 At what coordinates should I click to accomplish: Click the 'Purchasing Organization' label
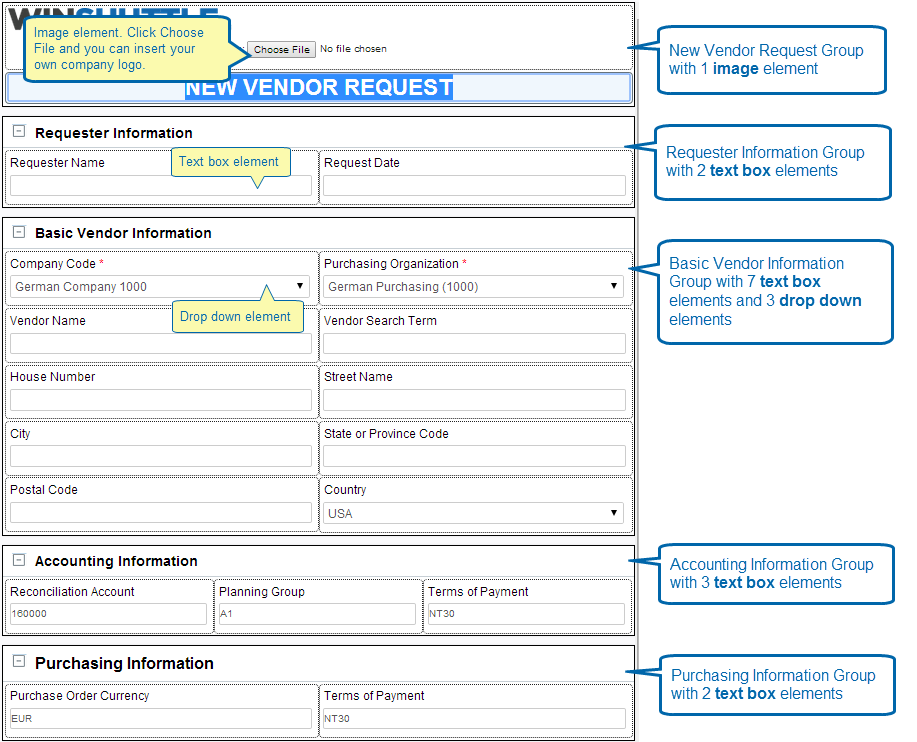(391, 264)
